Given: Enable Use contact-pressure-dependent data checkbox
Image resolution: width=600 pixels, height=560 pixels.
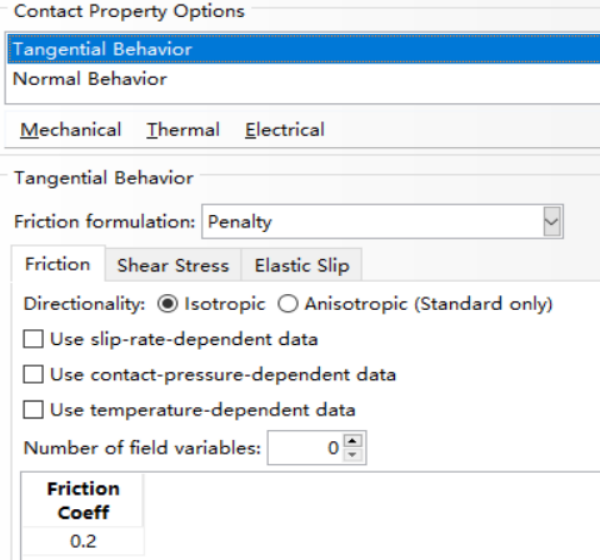Looking at the screenshot, I should tap(33, 374).
